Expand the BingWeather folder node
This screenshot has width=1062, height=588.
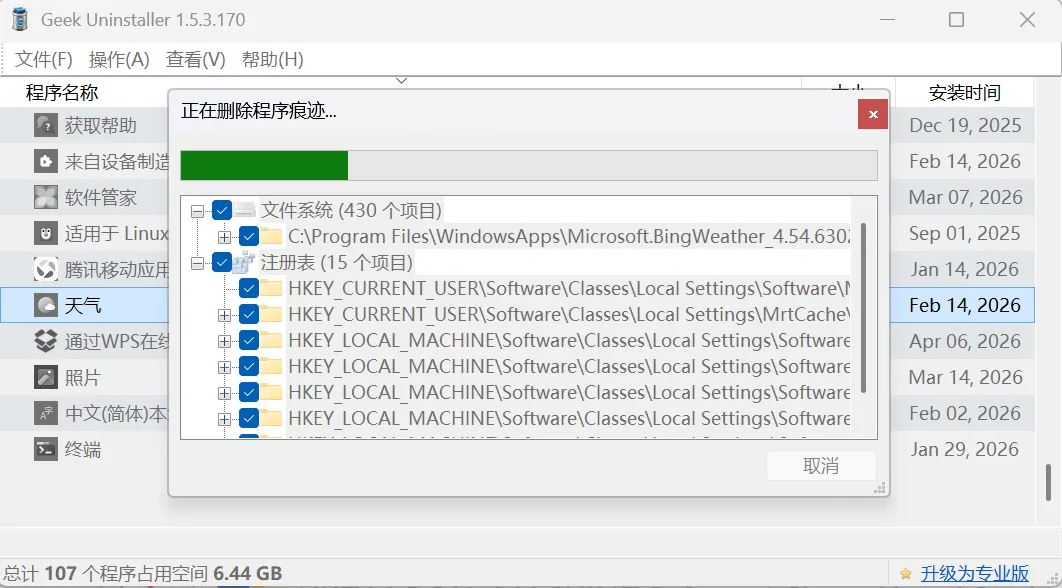pyautogui.click(x=224, y=237)
